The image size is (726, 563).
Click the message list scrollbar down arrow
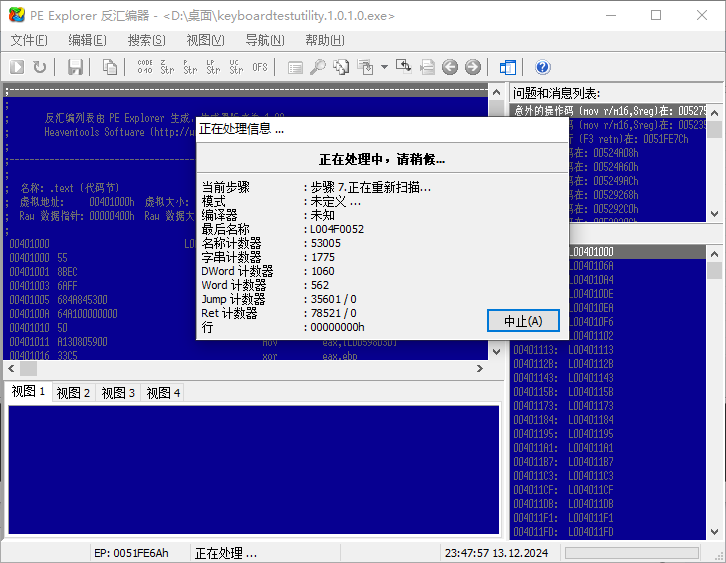tap(714, 214)
